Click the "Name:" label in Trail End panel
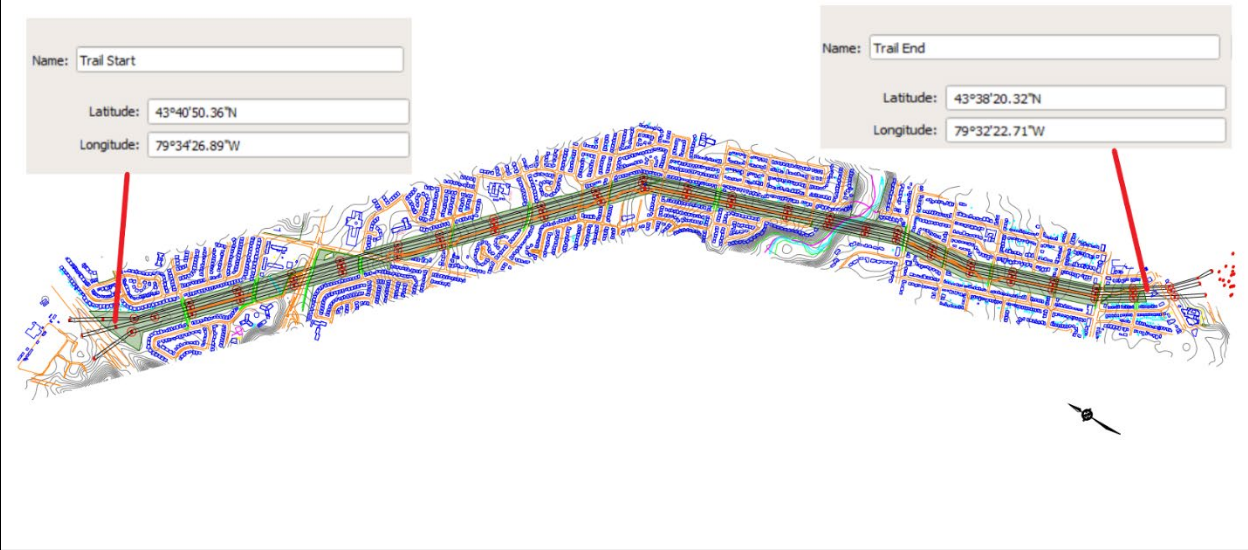 (841, 48)
